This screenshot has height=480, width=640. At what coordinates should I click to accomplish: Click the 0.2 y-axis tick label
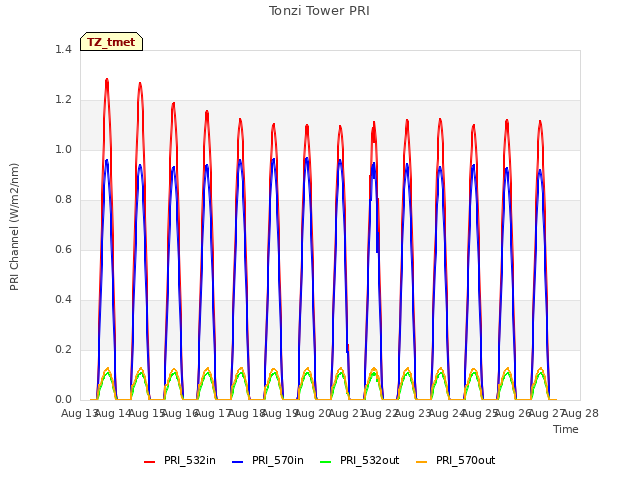tap(63, 349)
